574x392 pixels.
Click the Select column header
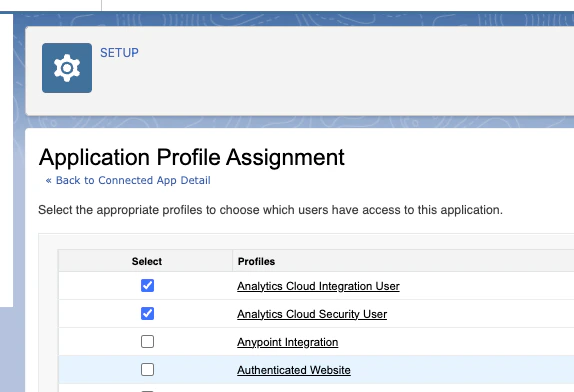pyautogui.click(x=147, y=261)
